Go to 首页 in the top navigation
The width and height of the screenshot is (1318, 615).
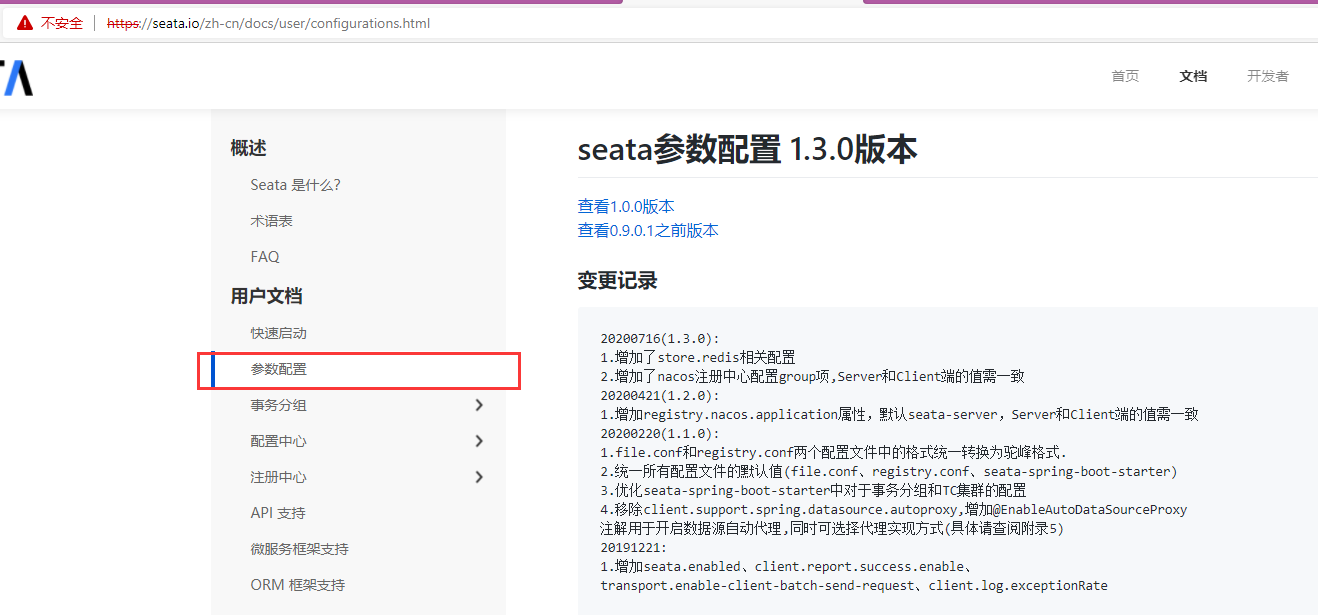(1125, 76)
